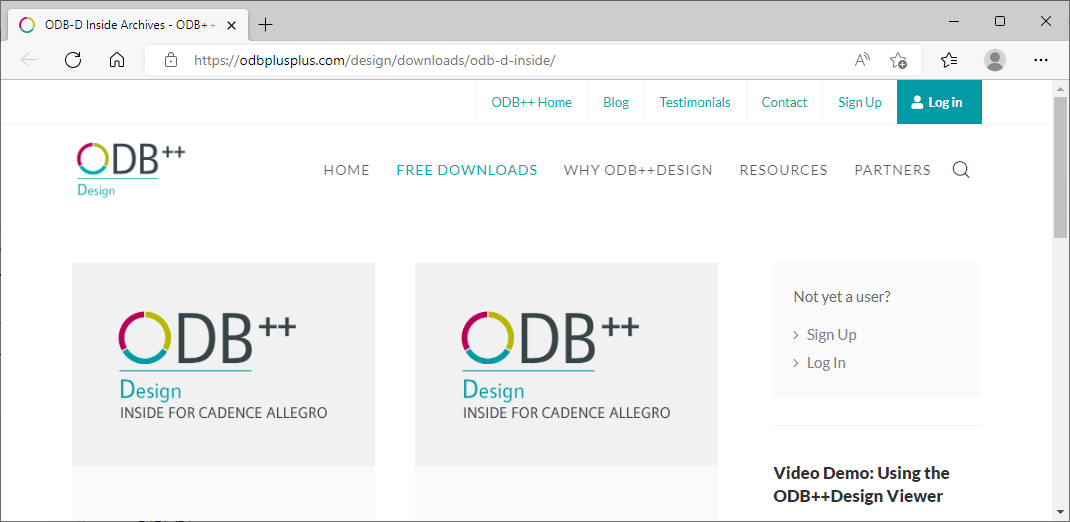
Task: Click the browser Back arrow
Action: [x=29, y=60]
